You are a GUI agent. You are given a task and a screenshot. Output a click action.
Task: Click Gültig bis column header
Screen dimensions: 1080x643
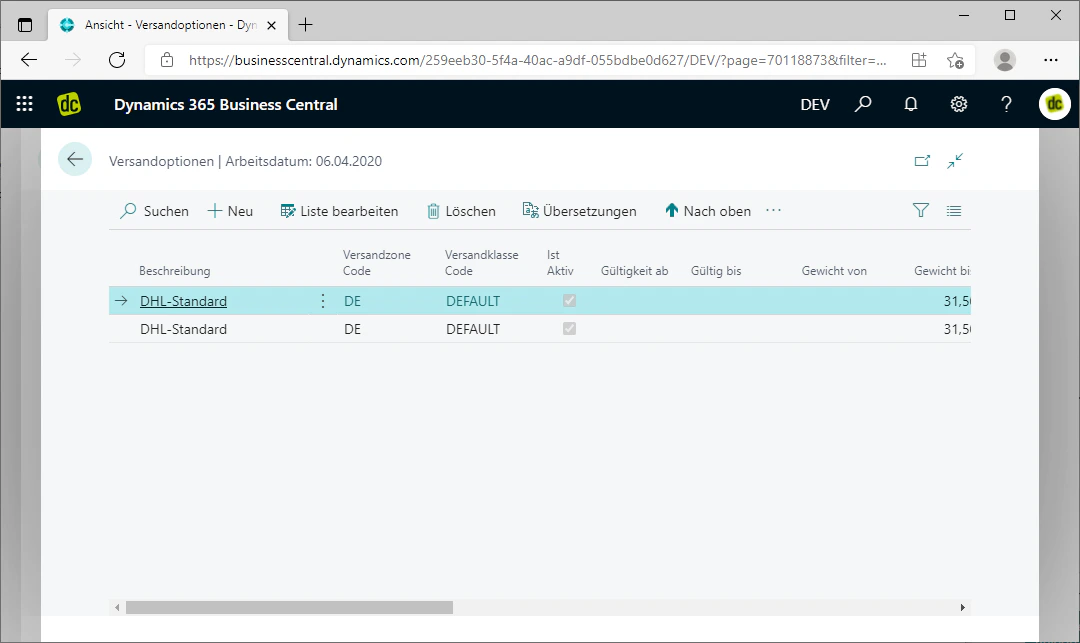coord(716,271)
